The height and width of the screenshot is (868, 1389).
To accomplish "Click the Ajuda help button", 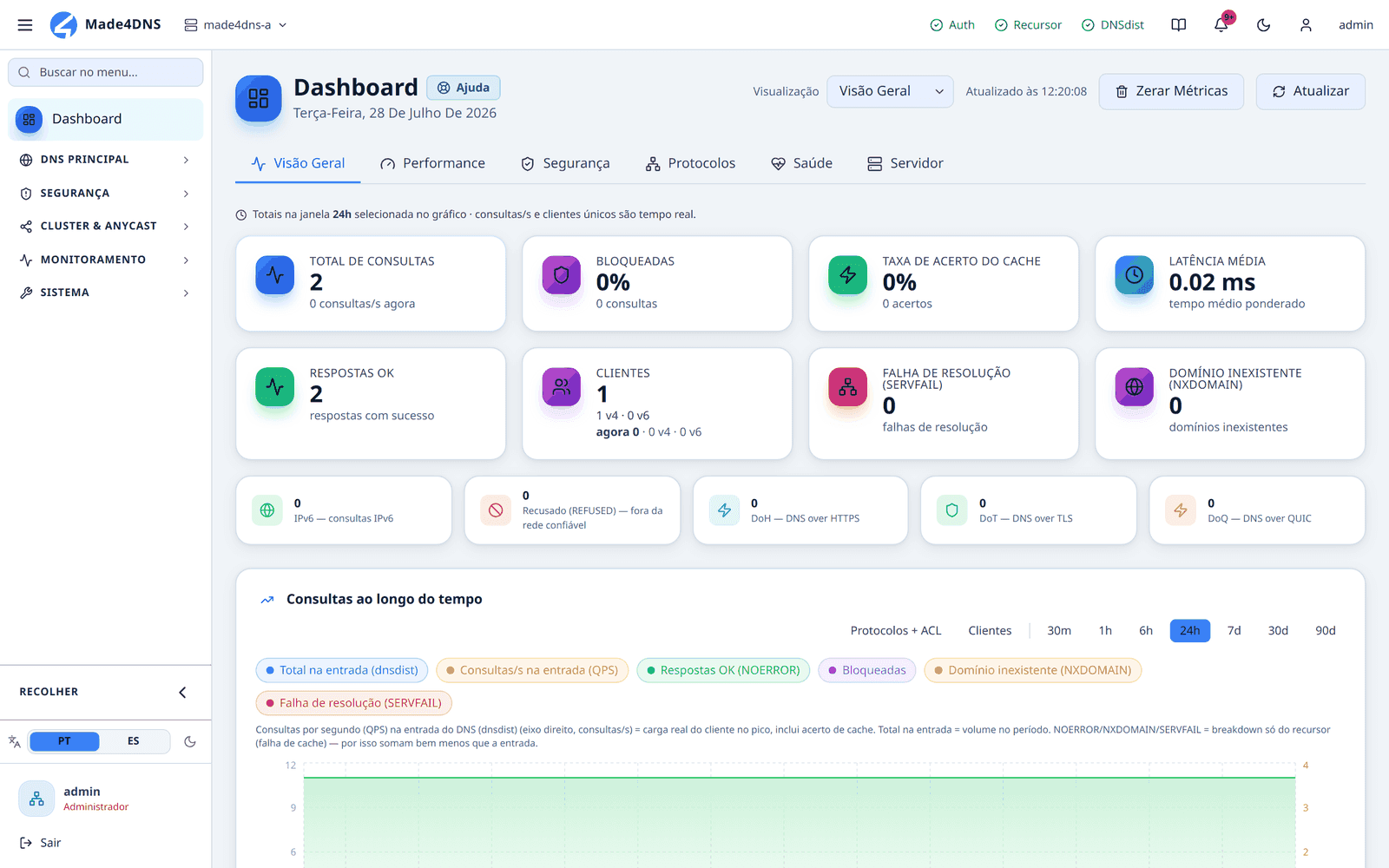I will [x=464, y=88].
